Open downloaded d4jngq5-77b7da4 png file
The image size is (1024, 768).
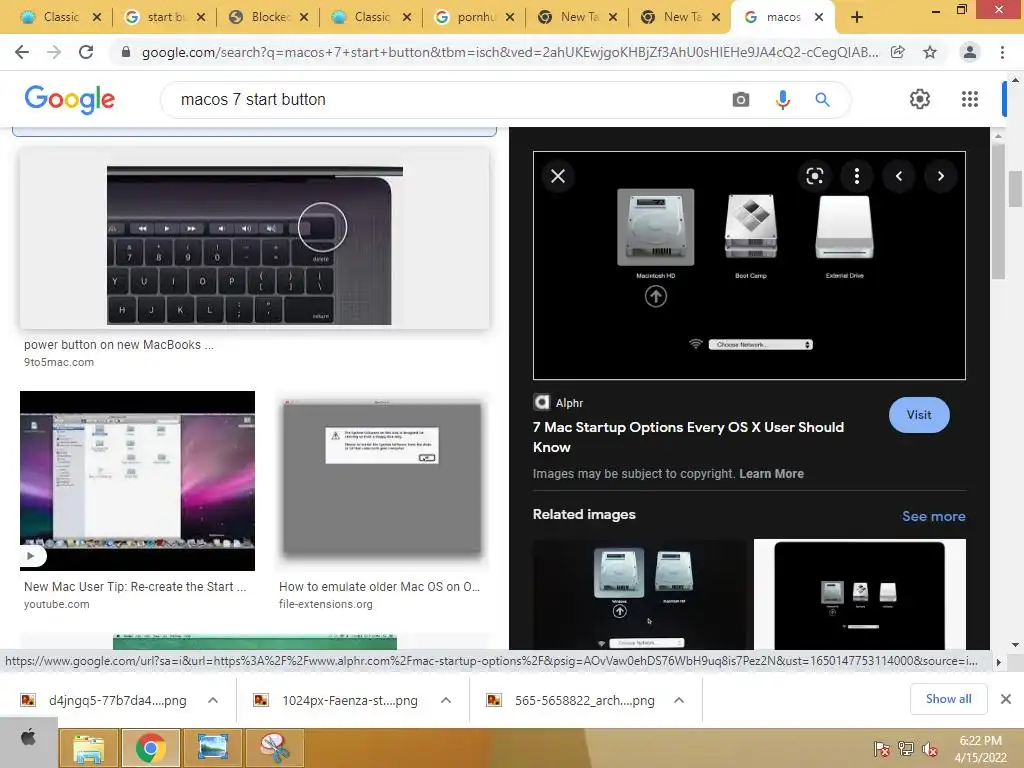click(x=104, y=700)
